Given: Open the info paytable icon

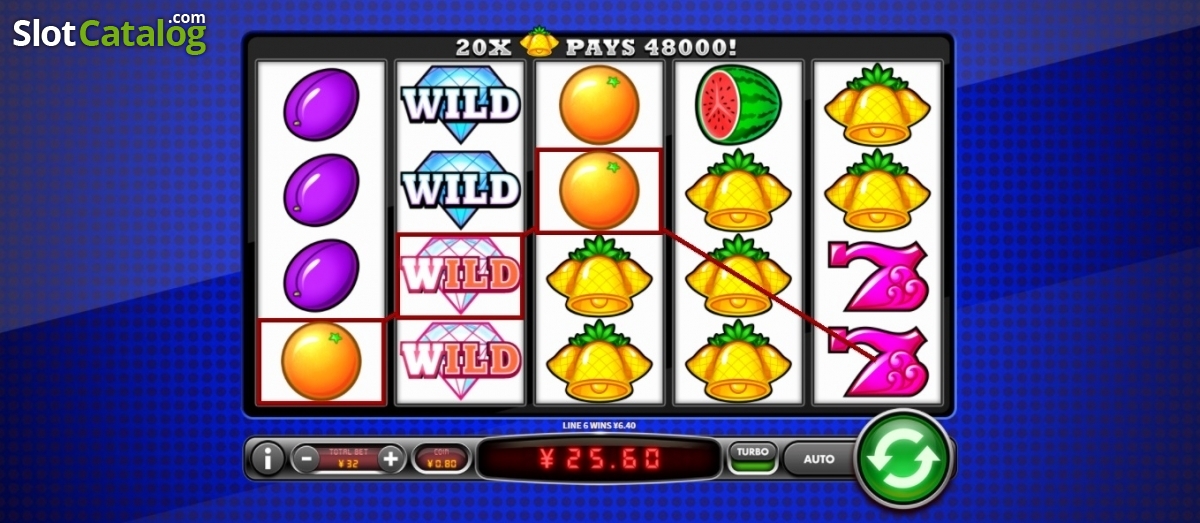Looking at the screenshot, I should tap(267, 459).
